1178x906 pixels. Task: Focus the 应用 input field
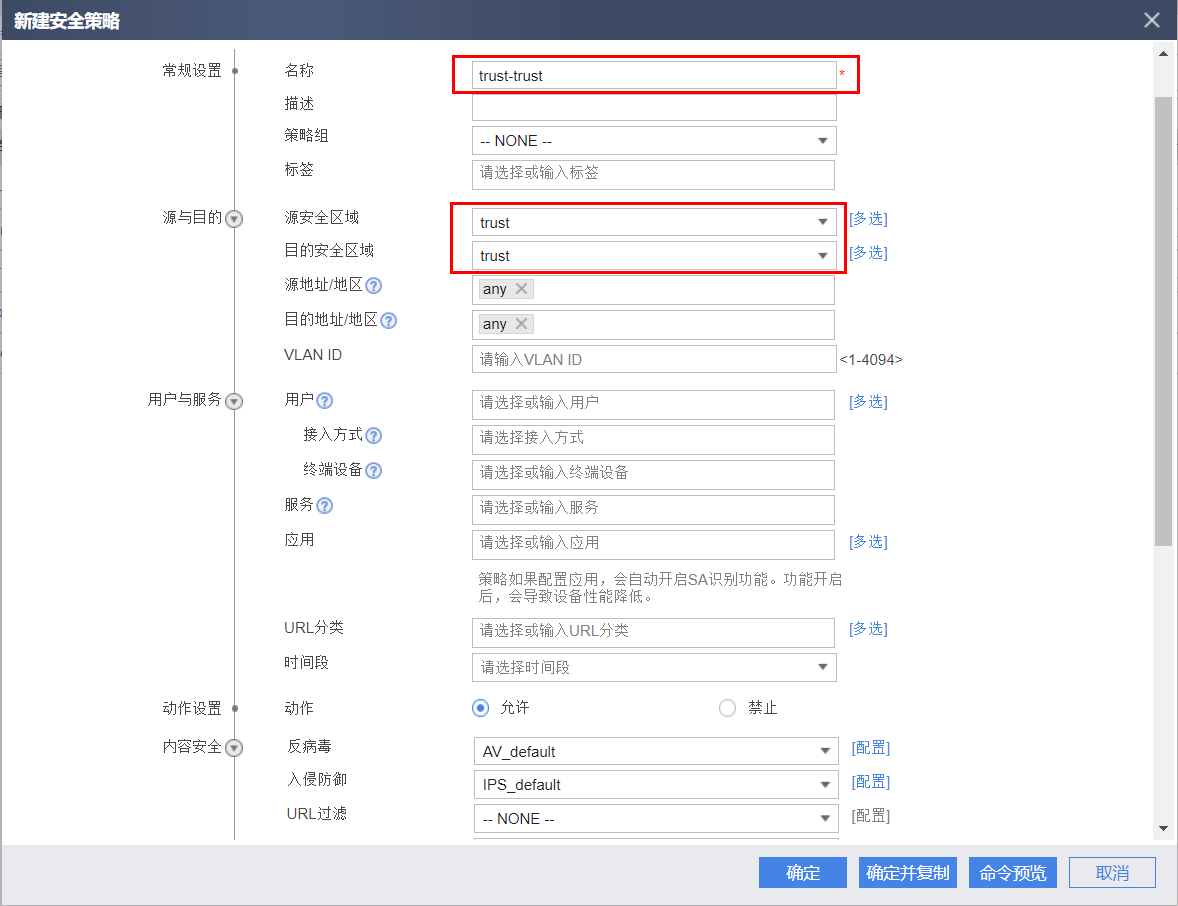(653, 545)
